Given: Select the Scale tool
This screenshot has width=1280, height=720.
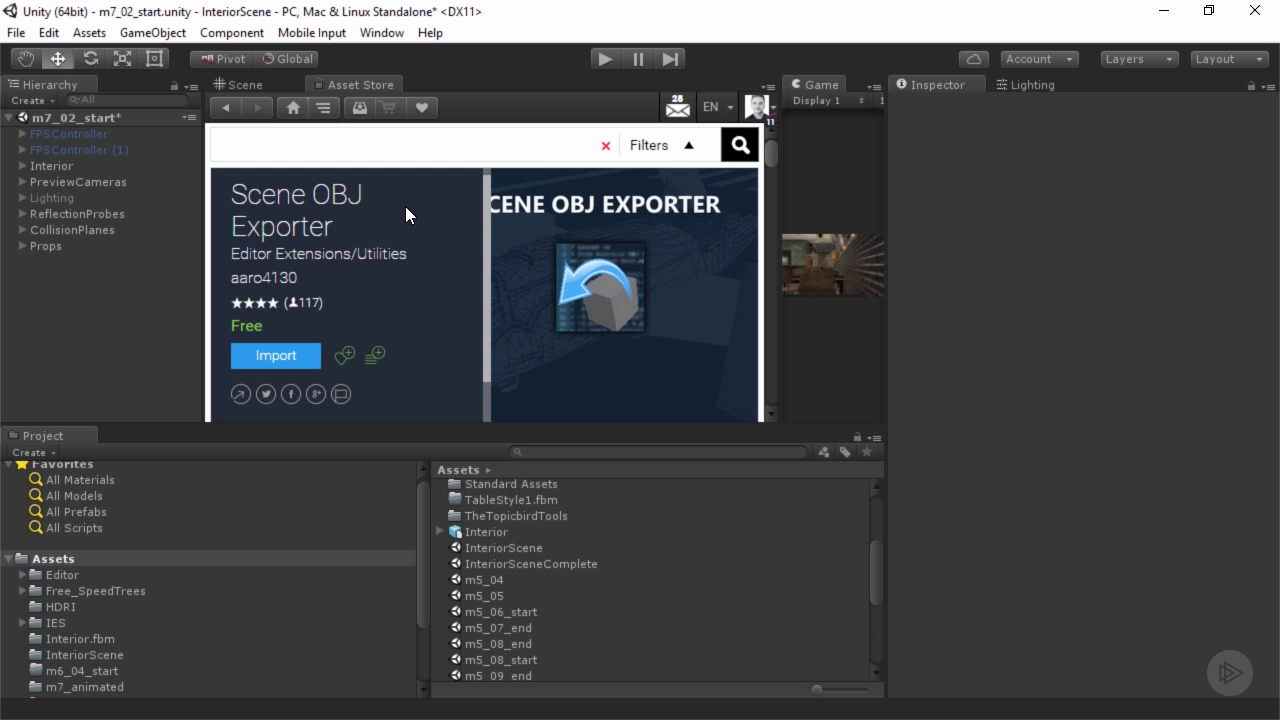Looking at the screenshot, I should pyautogui.click(x=122, y=59).
